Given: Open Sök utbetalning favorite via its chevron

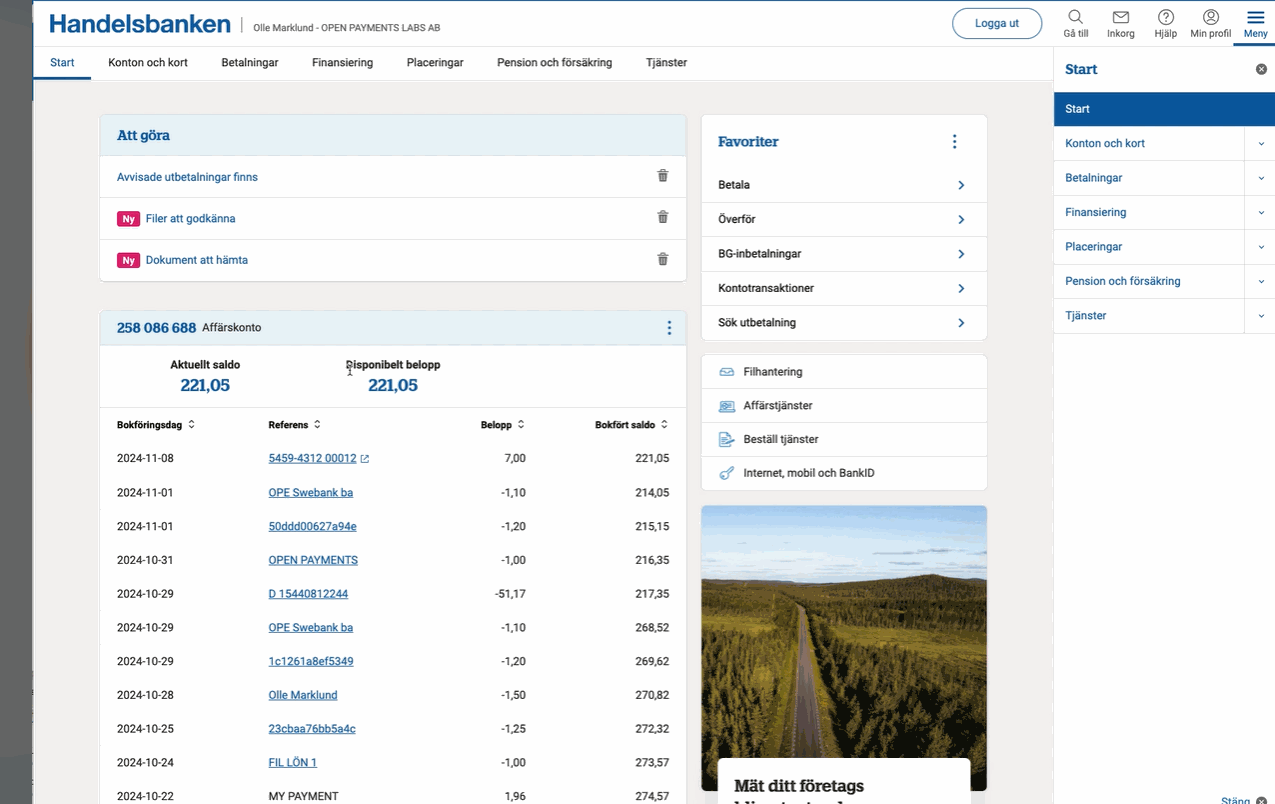Looking at the screenshot, I should [x=961, y=323].
